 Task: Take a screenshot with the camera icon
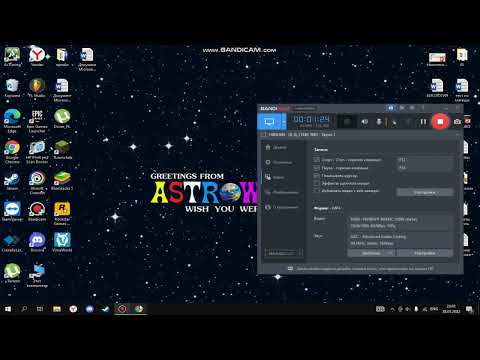click(x=457, y=122)
